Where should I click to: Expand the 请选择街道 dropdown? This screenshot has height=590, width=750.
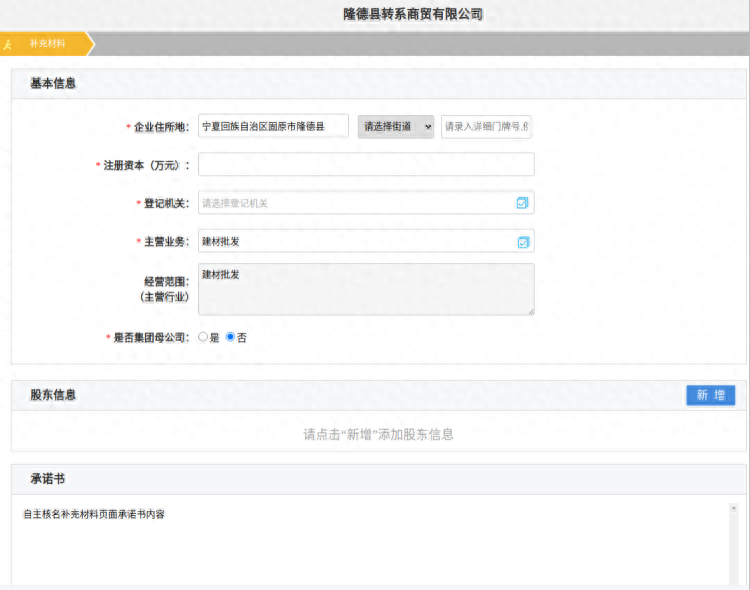[x=396, y=126]
